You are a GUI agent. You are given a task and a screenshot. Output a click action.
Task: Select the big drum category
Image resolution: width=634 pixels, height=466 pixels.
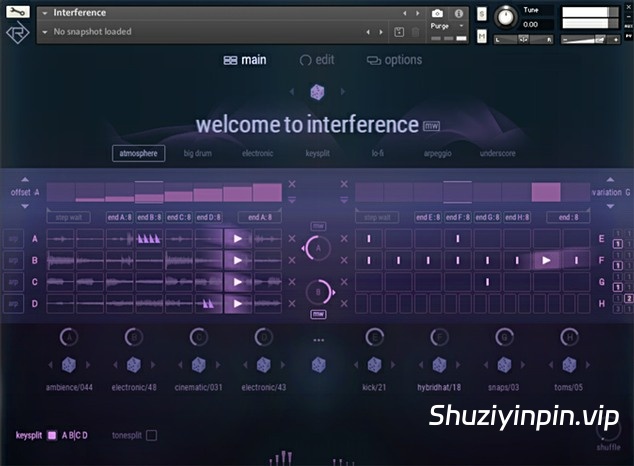[198, 153]
